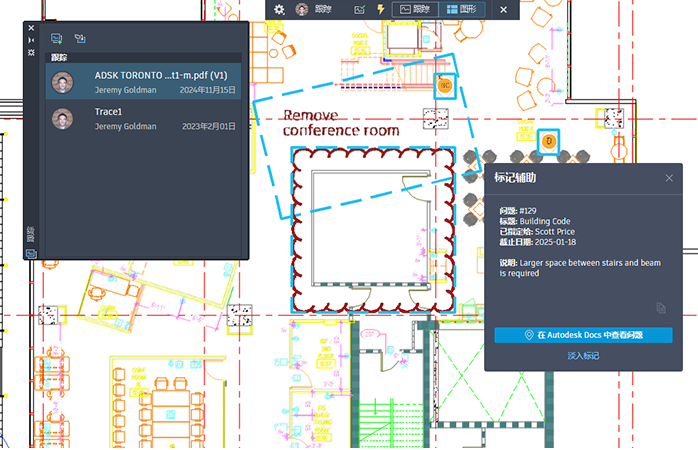Viewport: 698px width, 450px height.
Task: Open the trace palette properties gear
Action: pos(31,52)
